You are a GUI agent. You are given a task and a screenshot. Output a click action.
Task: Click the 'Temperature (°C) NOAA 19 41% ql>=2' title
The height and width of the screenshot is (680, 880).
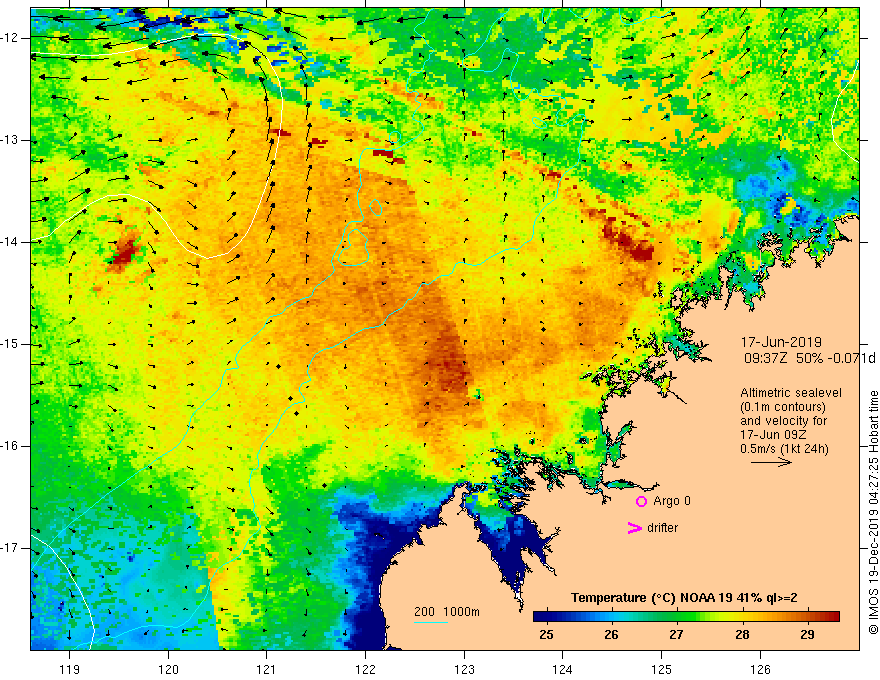(684, 598)
